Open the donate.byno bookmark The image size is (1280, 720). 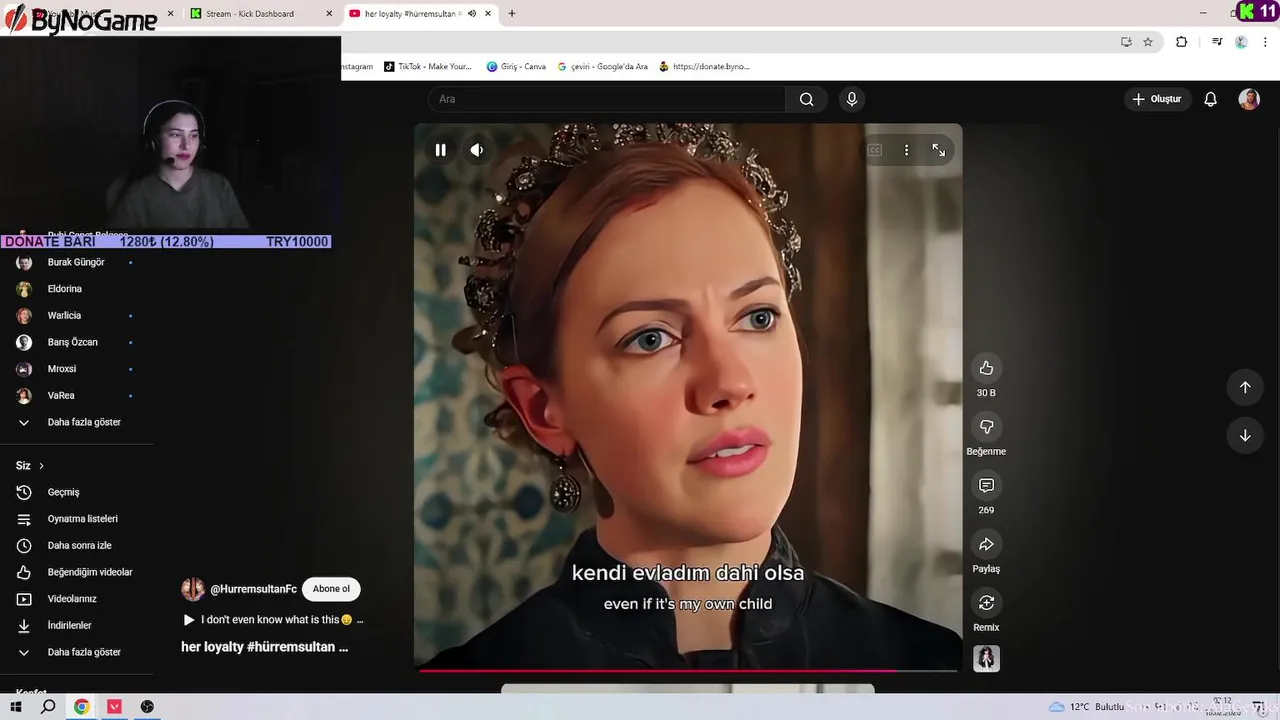click(704, 67)
